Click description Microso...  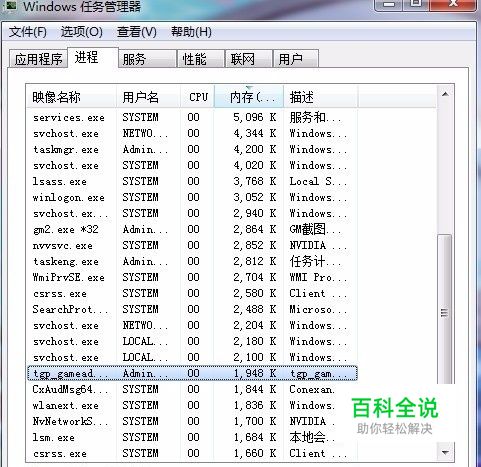coord(318,309)
